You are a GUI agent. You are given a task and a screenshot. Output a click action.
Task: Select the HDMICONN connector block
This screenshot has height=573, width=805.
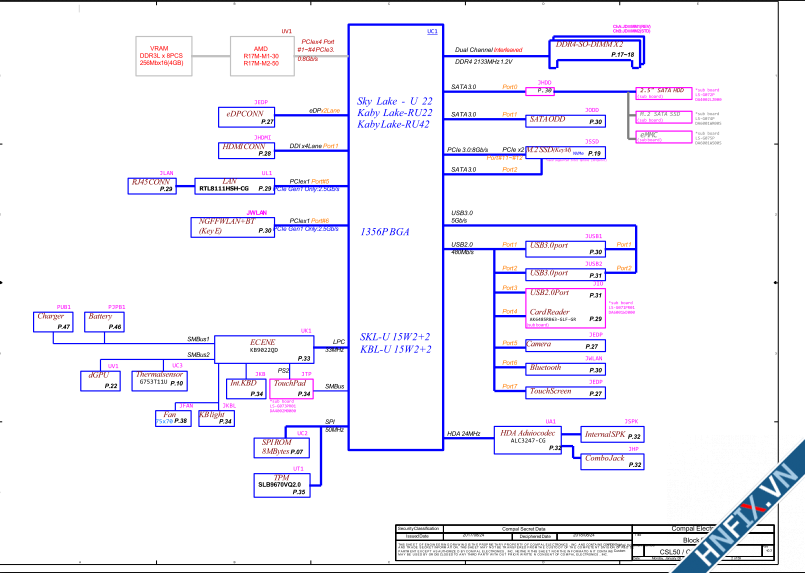point(248,149)
